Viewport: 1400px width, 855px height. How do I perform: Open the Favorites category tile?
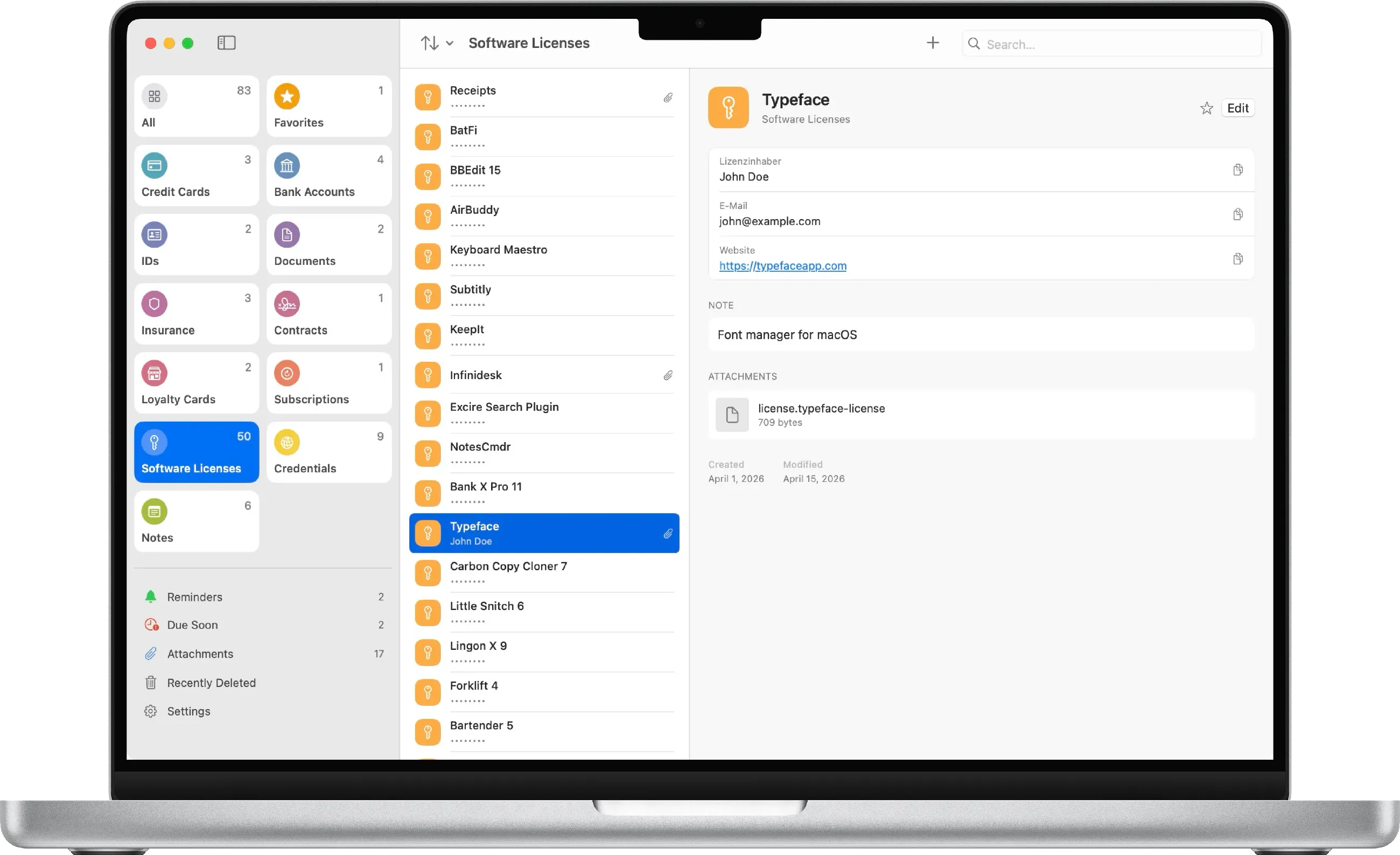[x=329, y=106]
